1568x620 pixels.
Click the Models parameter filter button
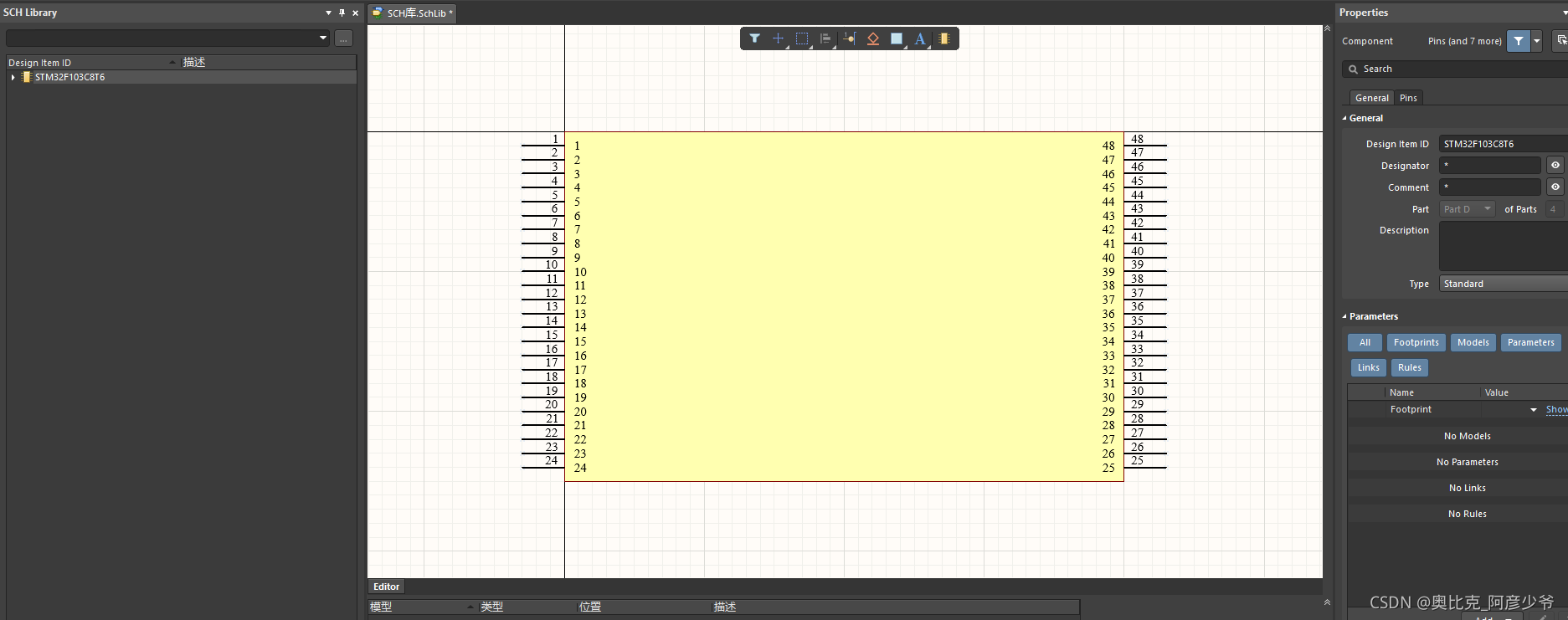(x=1473, y=342)
